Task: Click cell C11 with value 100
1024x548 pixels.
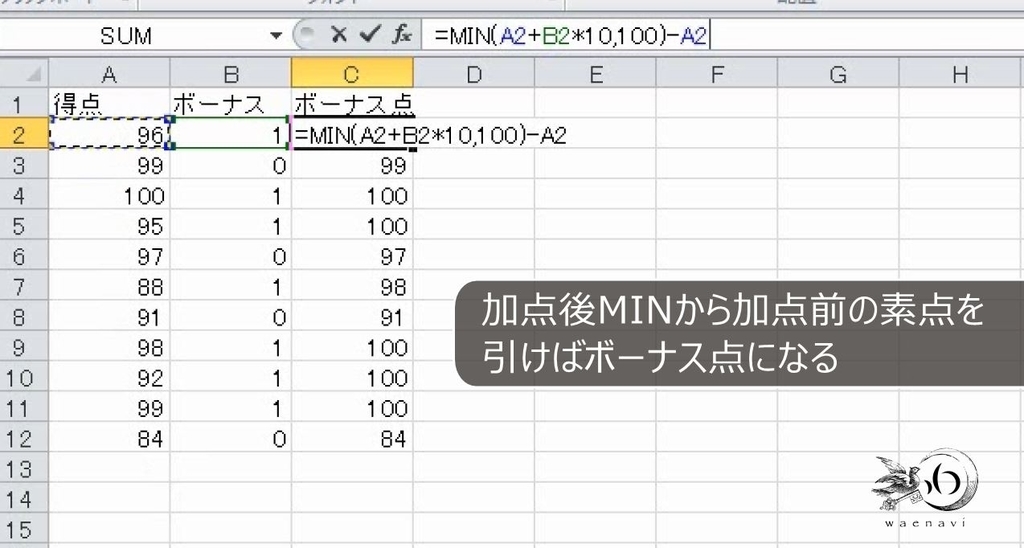Action: coord(352,408)
